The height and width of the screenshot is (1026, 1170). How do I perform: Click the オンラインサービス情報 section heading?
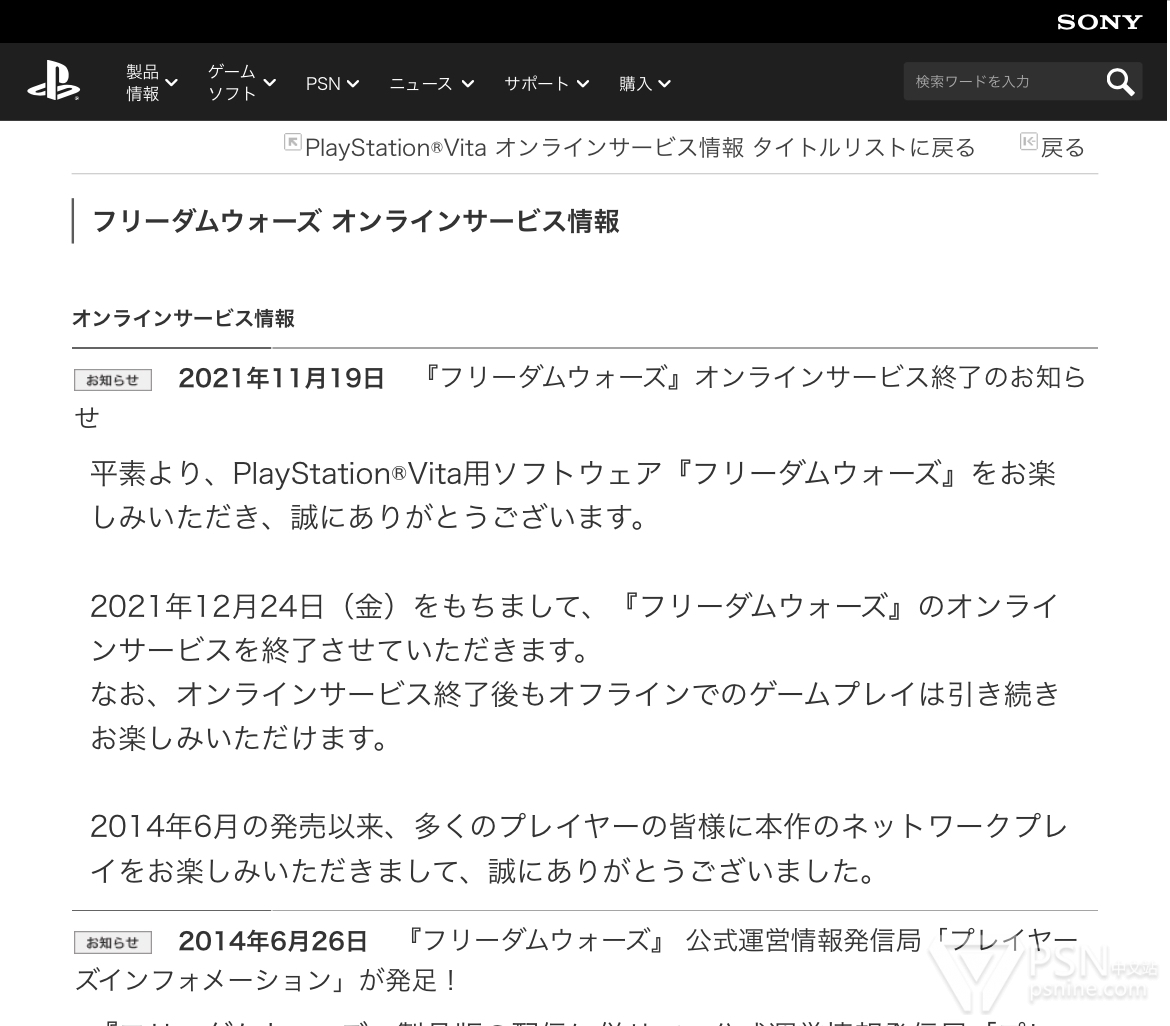coord(184,319)
